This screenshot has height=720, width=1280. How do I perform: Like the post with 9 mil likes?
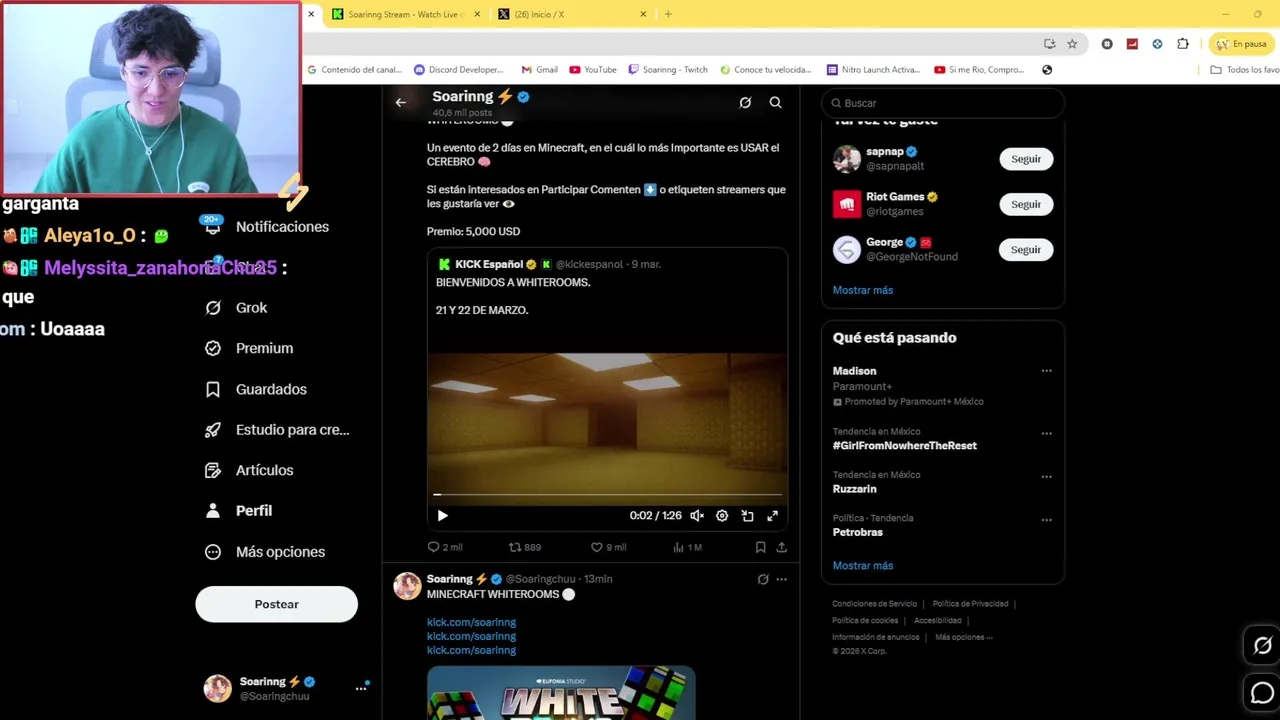pyautogui.click(x=608, y=547)
